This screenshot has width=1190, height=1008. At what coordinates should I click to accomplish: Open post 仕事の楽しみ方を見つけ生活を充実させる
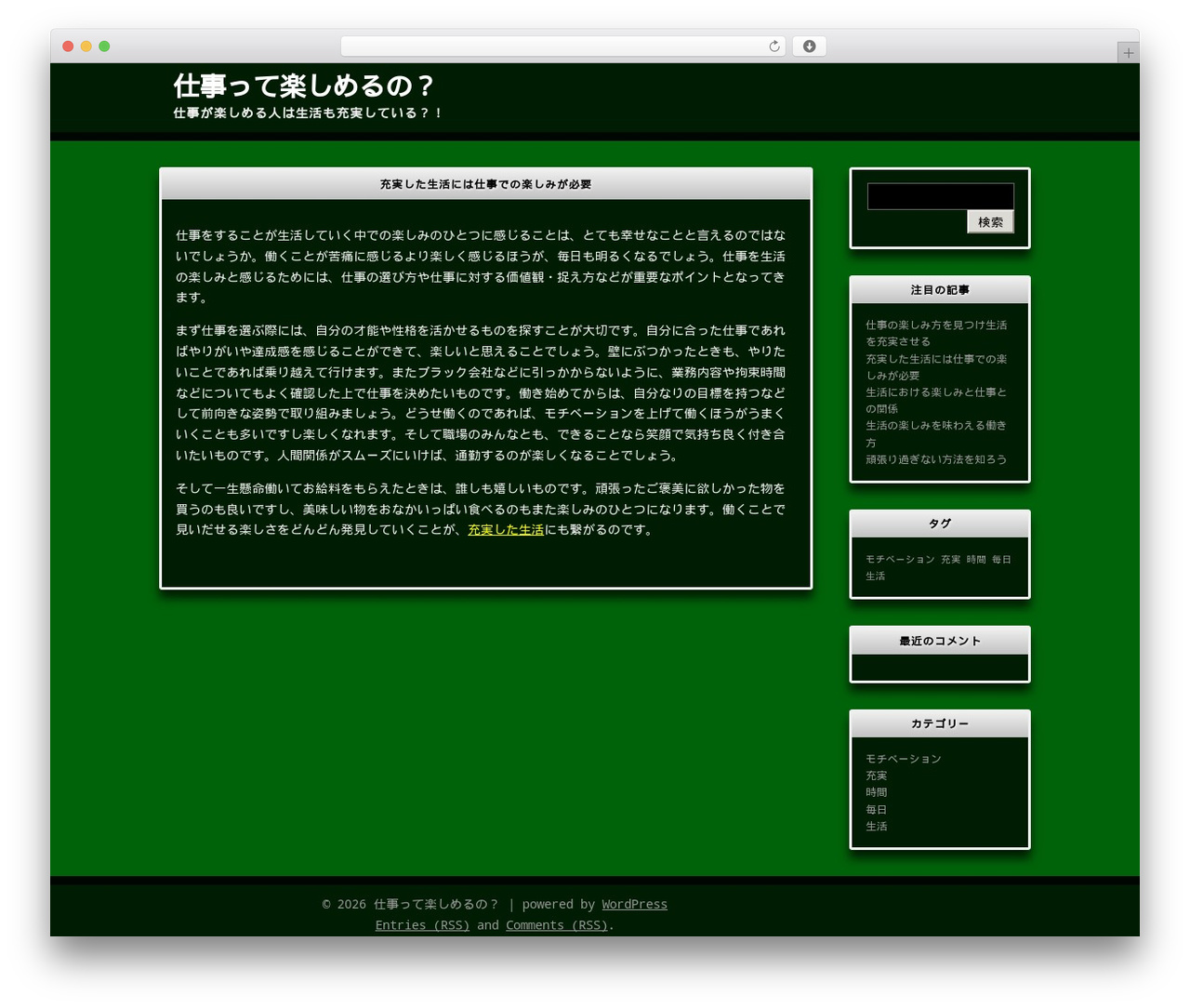(x=936, y=333)
